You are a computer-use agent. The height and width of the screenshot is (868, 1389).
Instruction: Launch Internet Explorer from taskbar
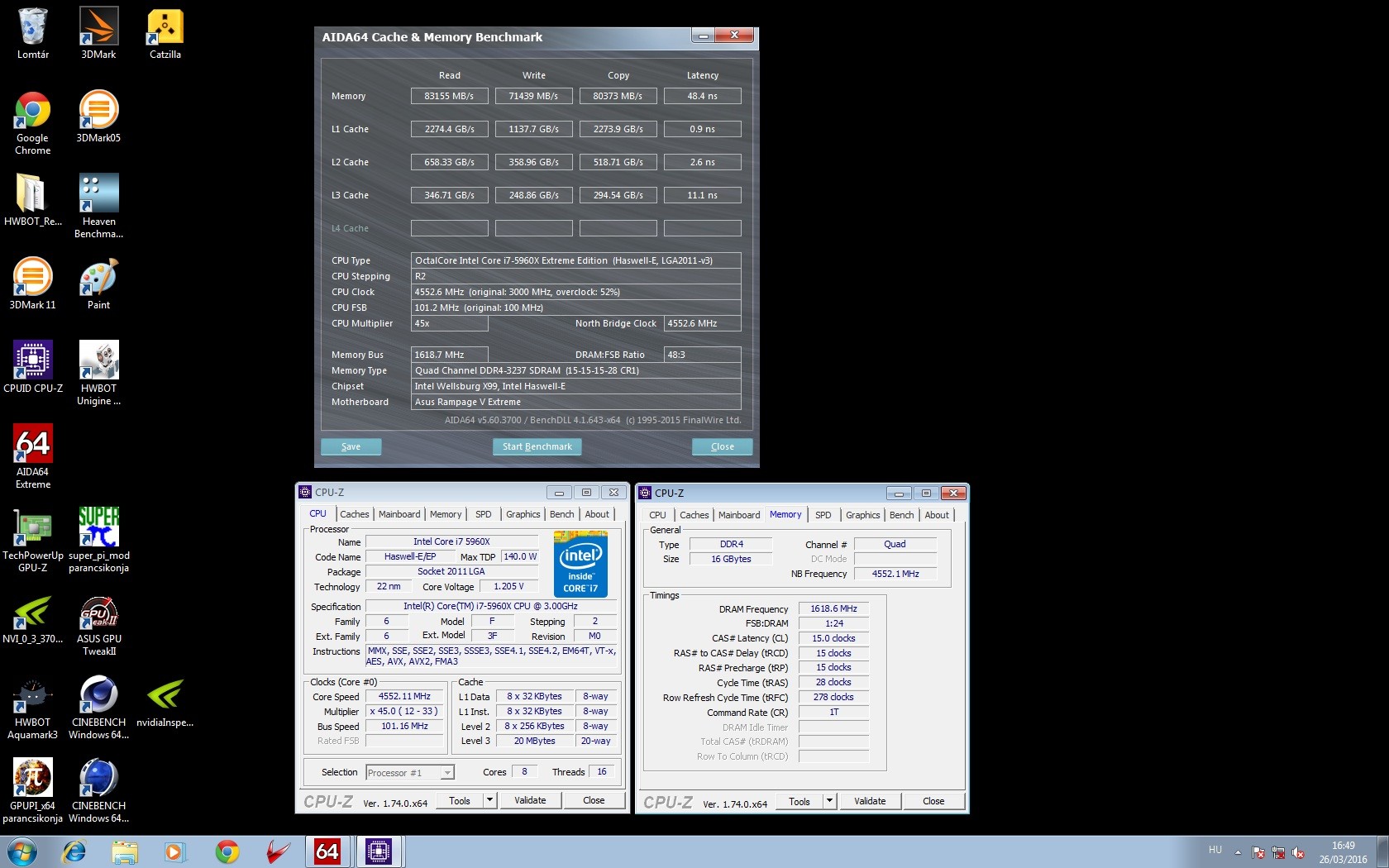pyautogui.click(x=74, y=851)
